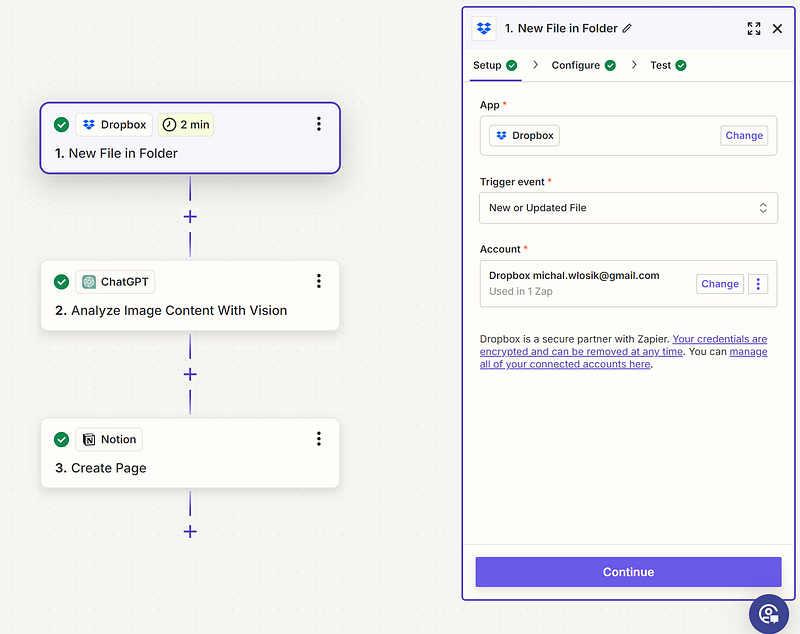
Task: Open the three-dot menu on the Notion step
Action: point(319,439)
